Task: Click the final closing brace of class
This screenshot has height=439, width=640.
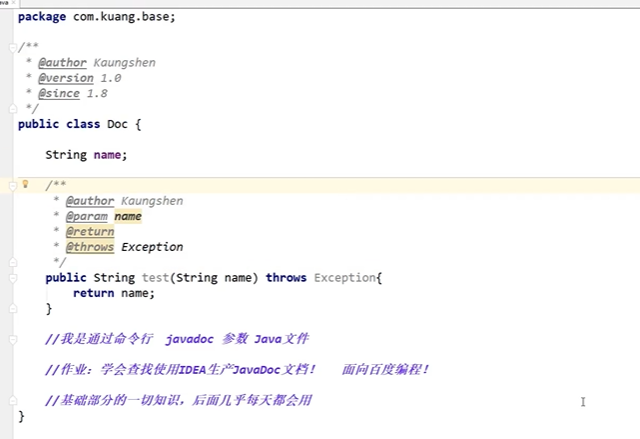Action: [21, 417]
